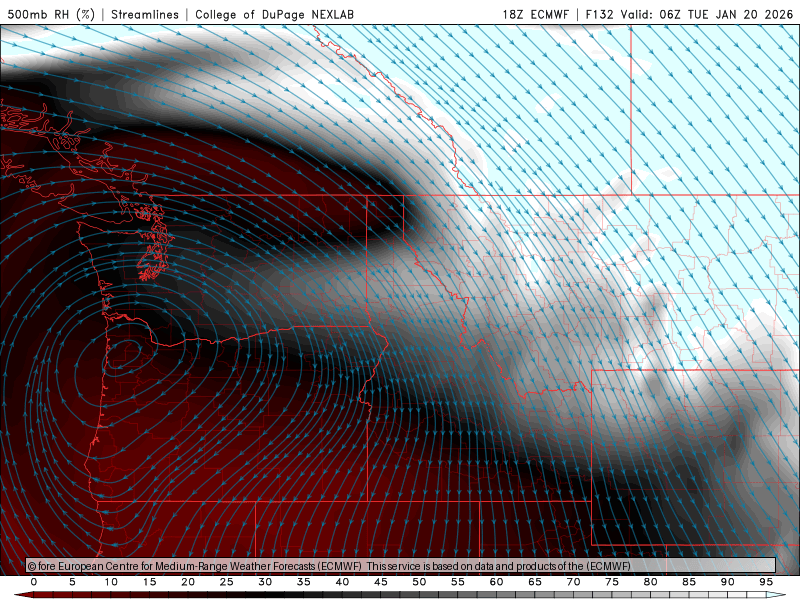Click the "60" colorbar scale label
Screen dimensions: 800x600
(496, 582)
